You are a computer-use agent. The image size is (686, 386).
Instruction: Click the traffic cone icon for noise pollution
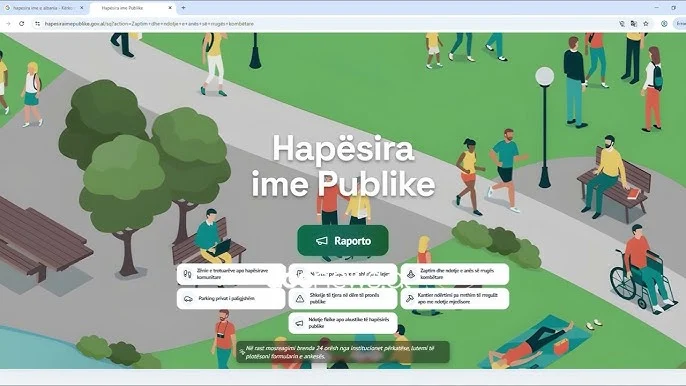coord(410,274)
